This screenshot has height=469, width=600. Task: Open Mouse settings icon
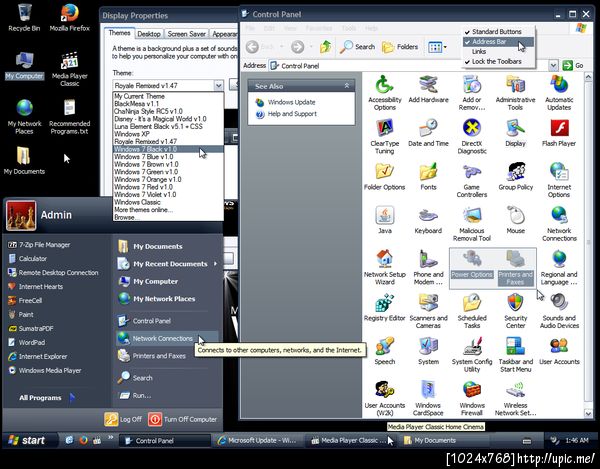click(515, 220)
